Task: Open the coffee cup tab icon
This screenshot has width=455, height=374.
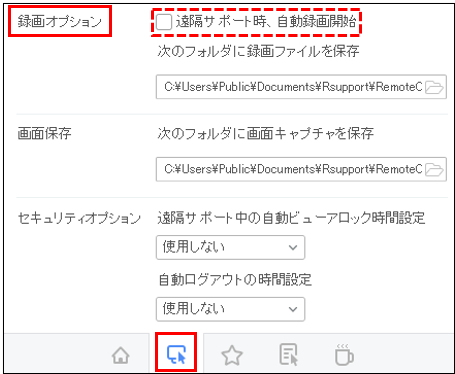Action: [x=344, y=355]
